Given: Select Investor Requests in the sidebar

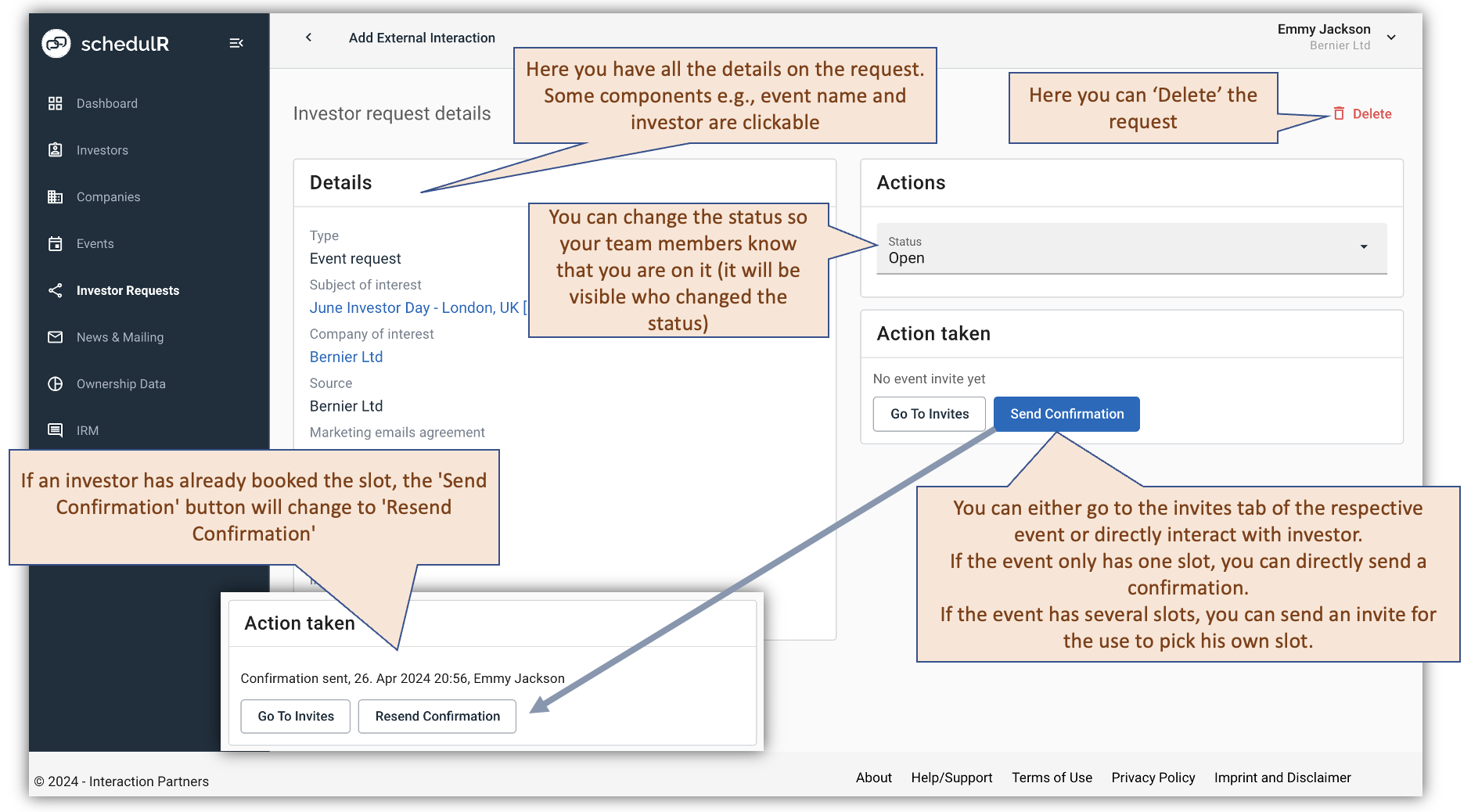Looking at the screenshot, I should tap(128, 290).
